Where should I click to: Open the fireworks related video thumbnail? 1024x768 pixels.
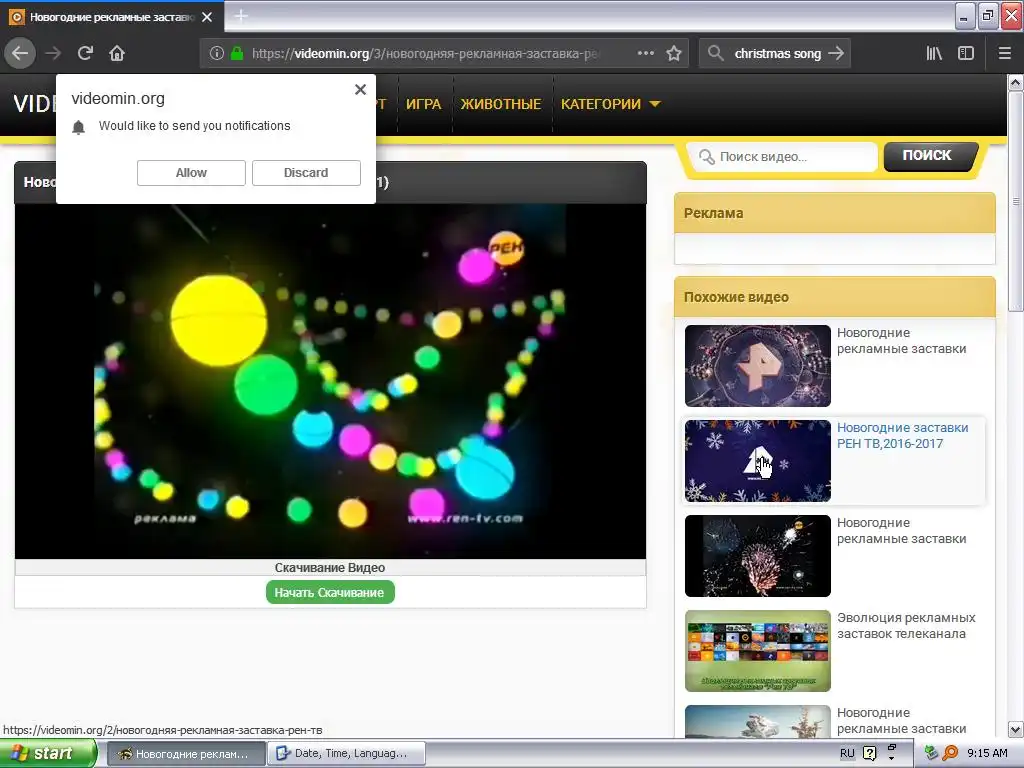click(x=758, y=556)
